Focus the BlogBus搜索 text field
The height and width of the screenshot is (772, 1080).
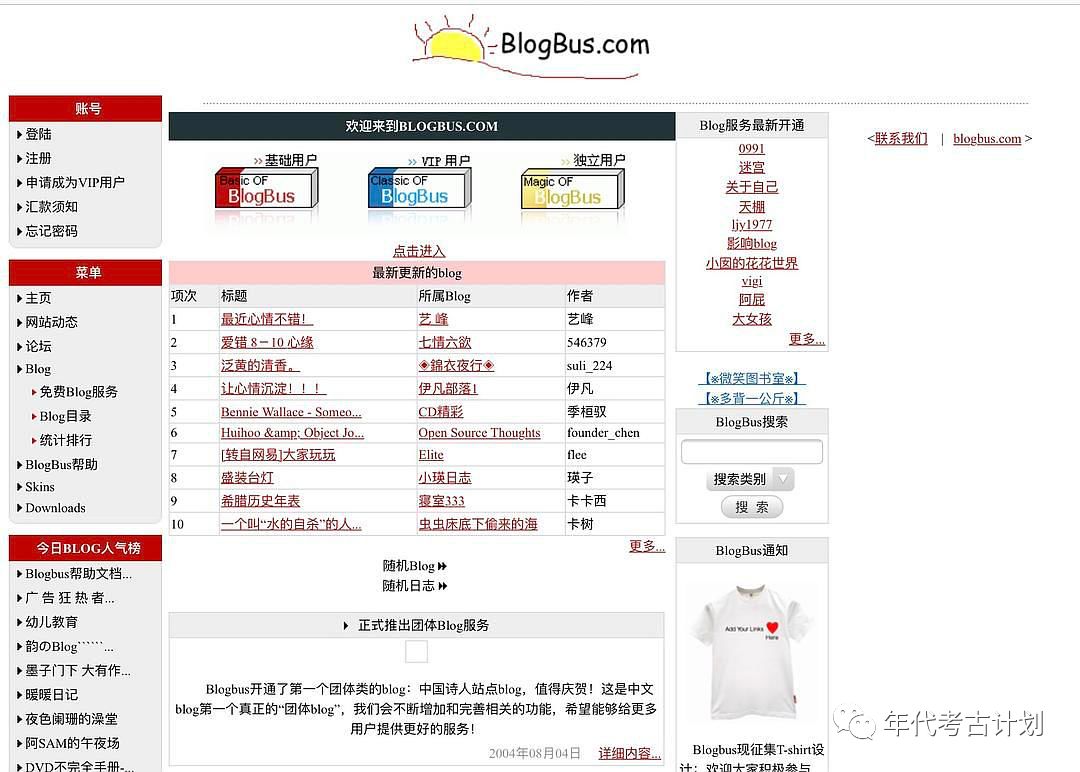pyautogui.click(x=751, y=452)
